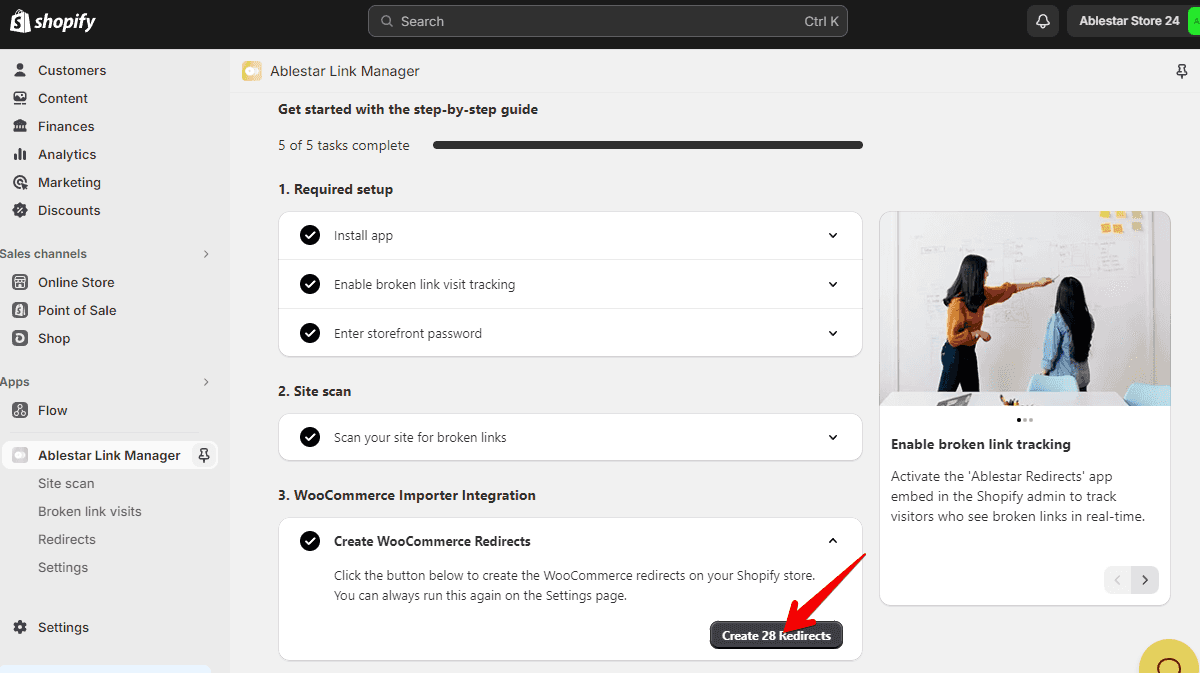The width and height of the screenshot is (1200, 673).
Task: Go to Analytics section
Action: (x=67, y=154)
